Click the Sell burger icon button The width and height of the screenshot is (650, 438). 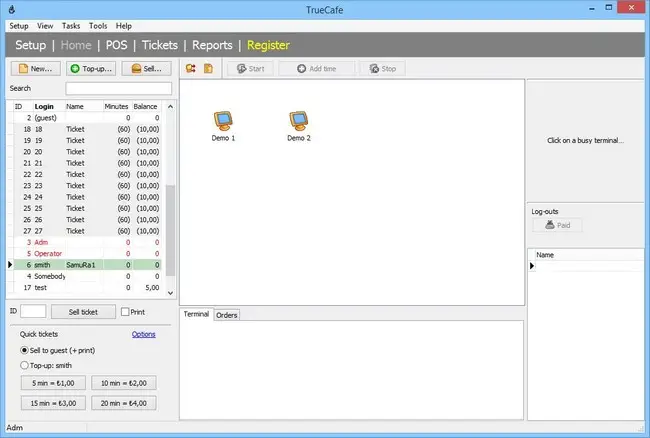tap(146, 69)
